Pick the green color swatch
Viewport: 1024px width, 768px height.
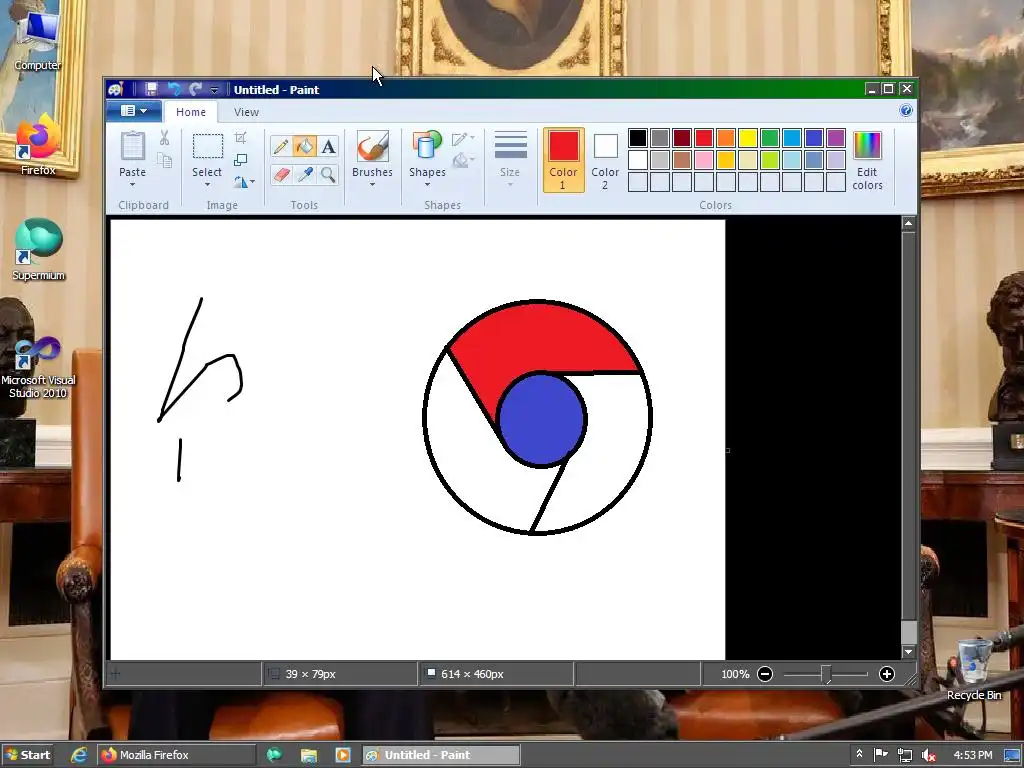point(770,138)
